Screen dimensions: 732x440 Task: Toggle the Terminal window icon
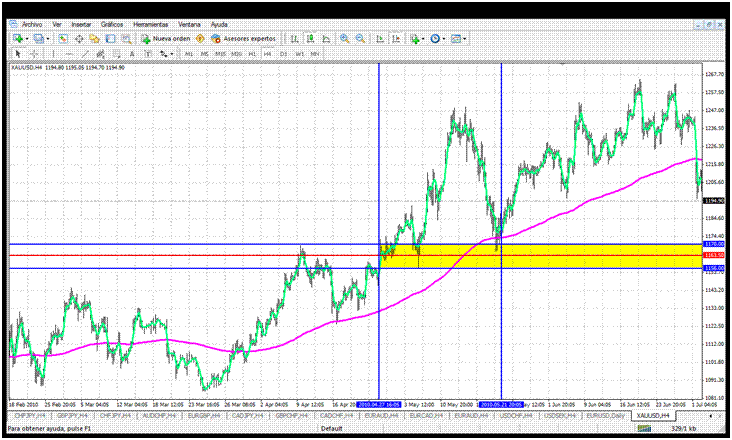[x=110, y=39]
